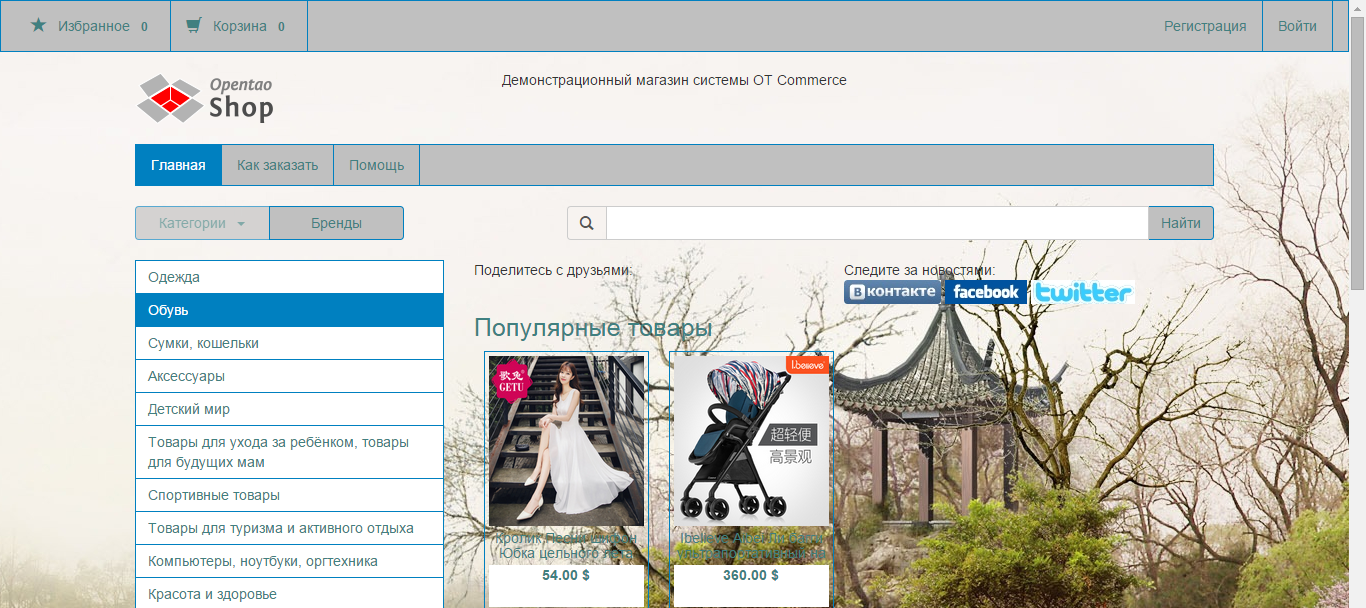Viewport: 1366px width, 608px height.
Task: Click the star Favorites icon
Action: 38,25
